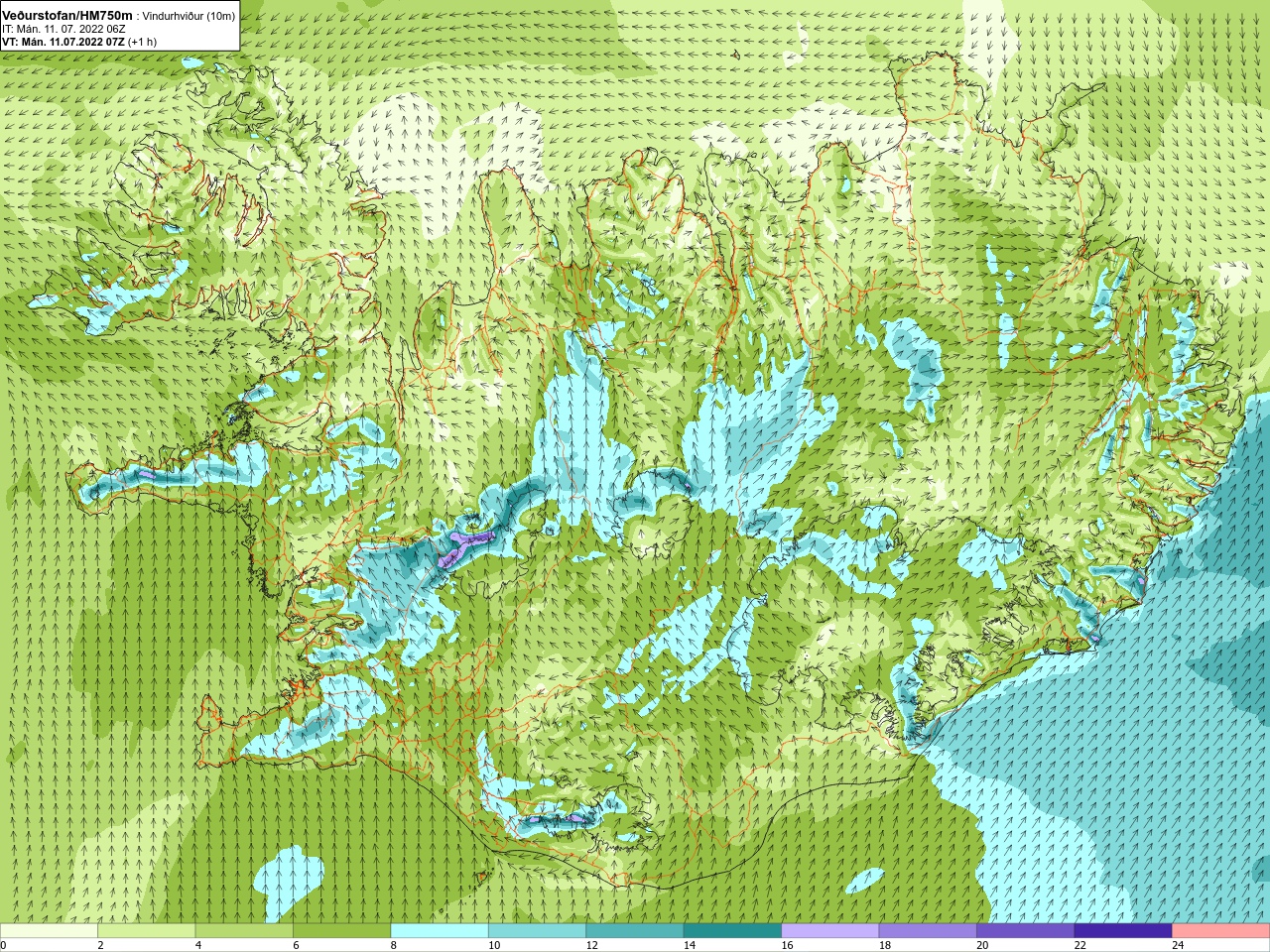The height and width of the screenshot is (952, 1270).
Task: Click the scale number 4 below the legend
Action: 198,946
